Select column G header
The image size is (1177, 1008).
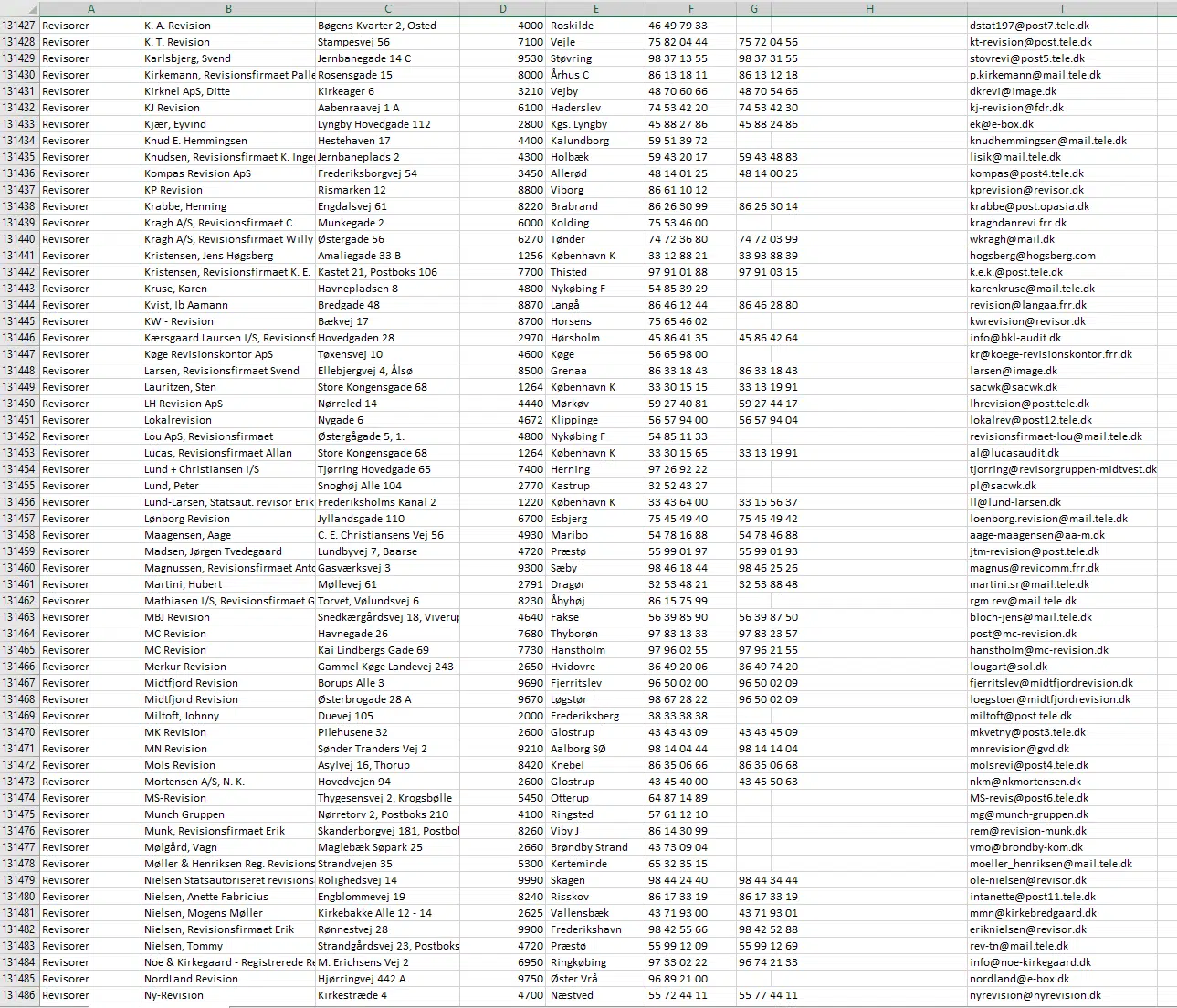click(754, 9)
